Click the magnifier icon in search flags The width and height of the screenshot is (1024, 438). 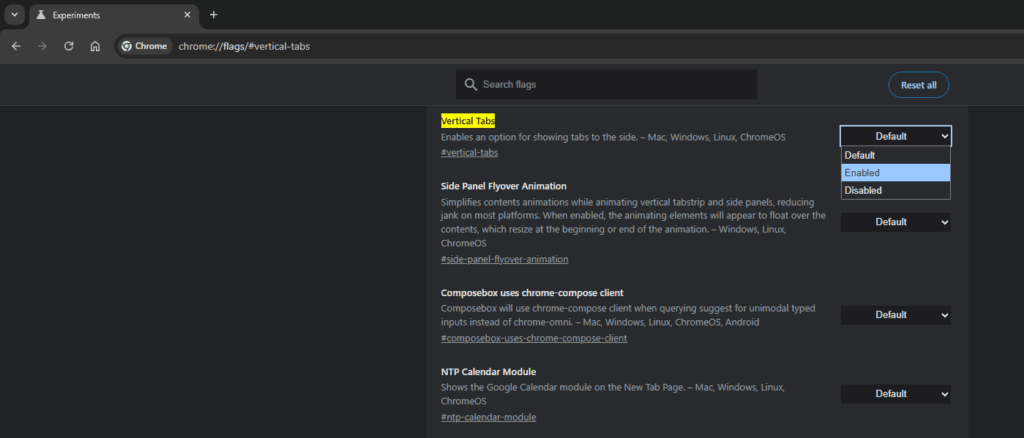point(470,85)
